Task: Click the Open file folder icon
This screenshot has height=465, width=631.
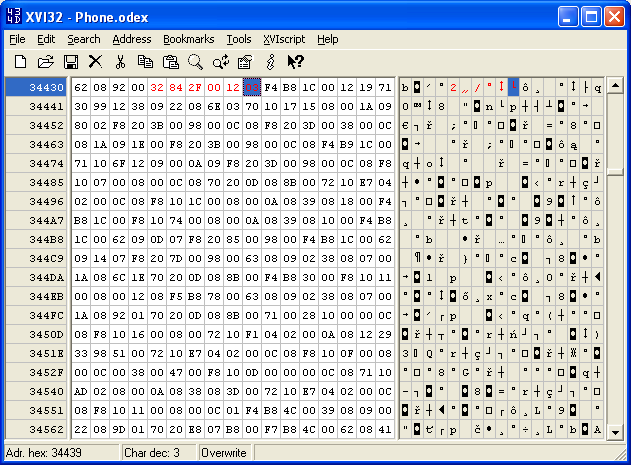Action: pyautogui.click(x=45, y=62)
